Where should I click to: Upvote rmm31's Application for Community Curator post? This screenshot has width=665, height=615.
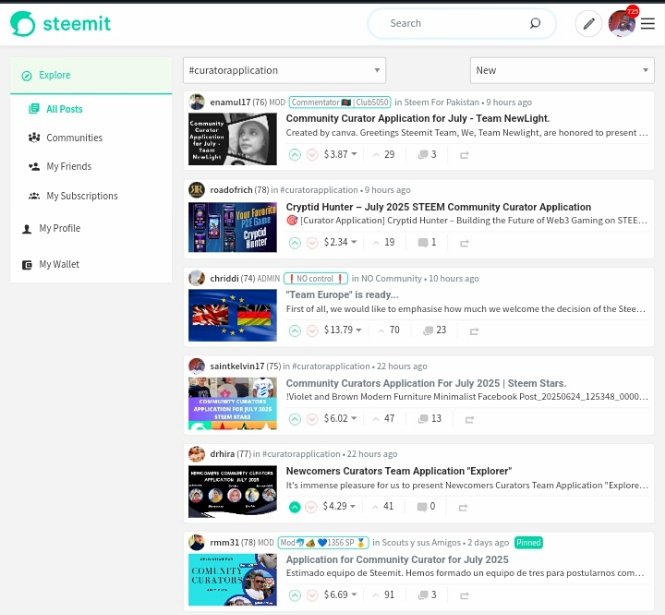(x=295, y=595)
